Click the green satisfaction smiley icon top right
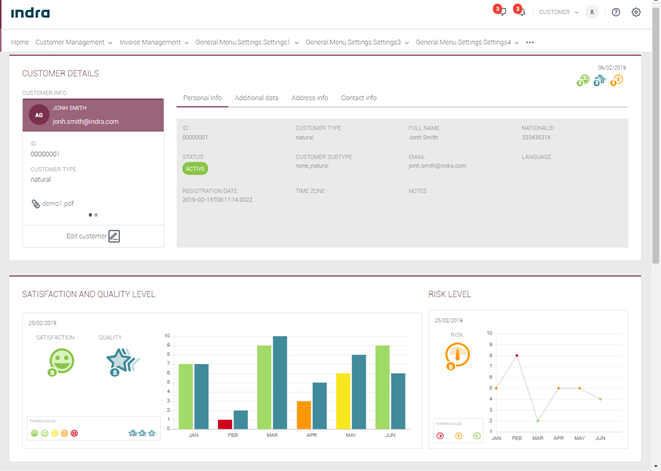 point(583,80)
